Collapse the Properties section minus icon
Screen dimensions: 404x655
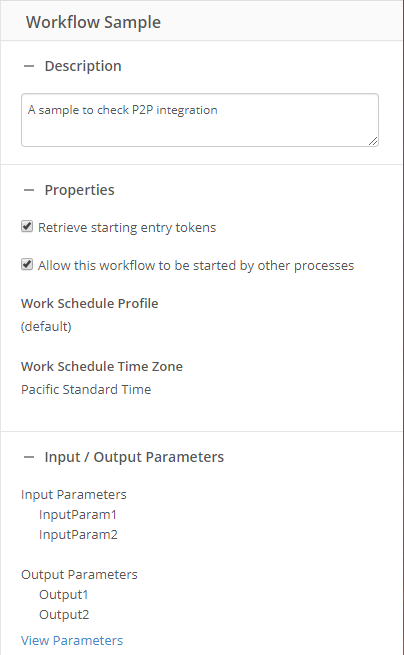tap(29, 190)
